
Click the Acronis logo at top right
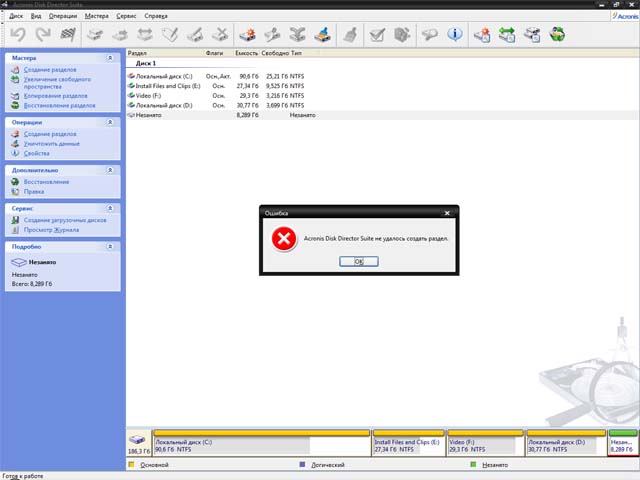click(x=625, y=16)
